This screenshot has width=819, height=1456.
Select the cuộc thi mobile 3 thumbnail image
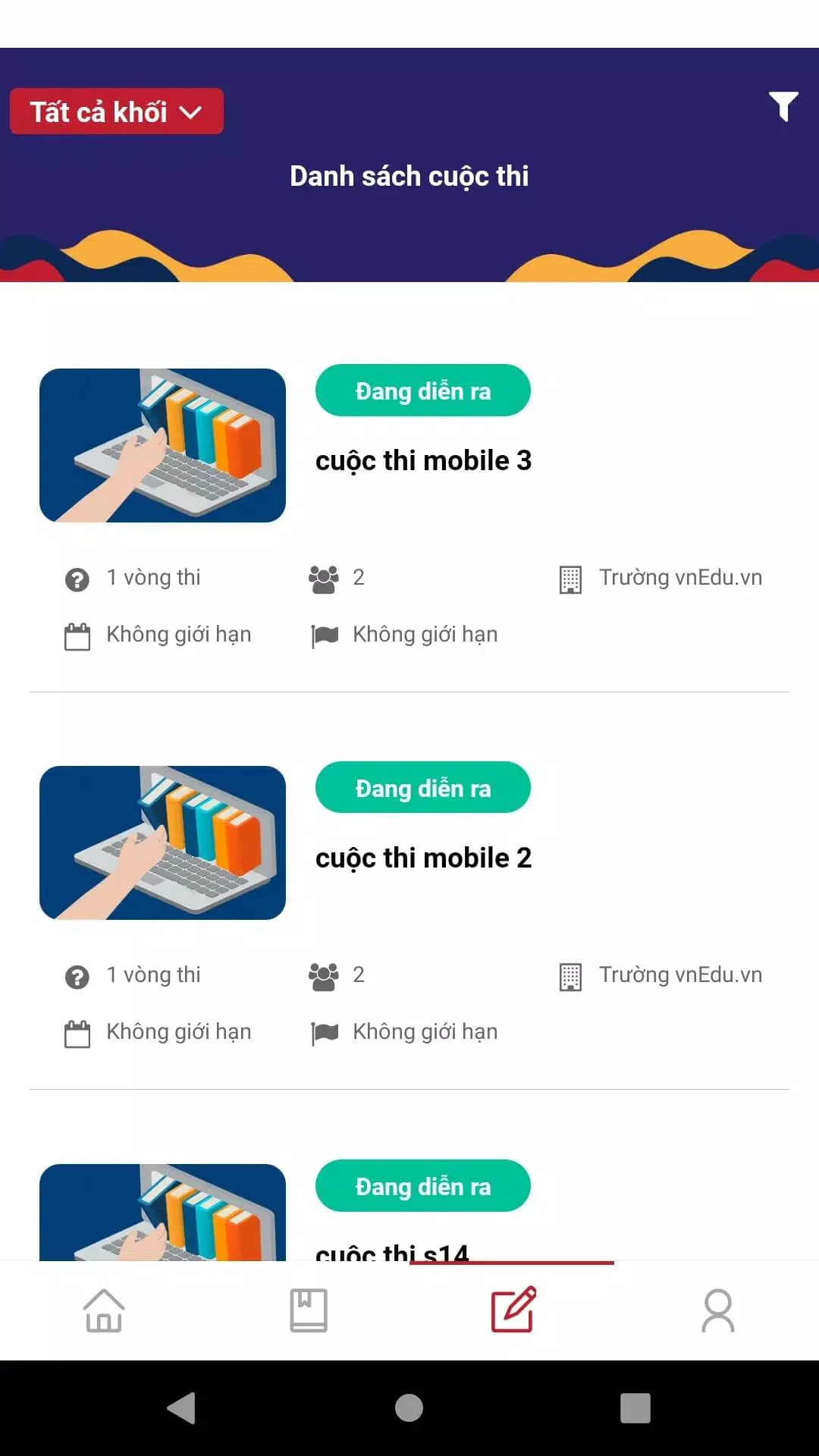coord(162,445)
